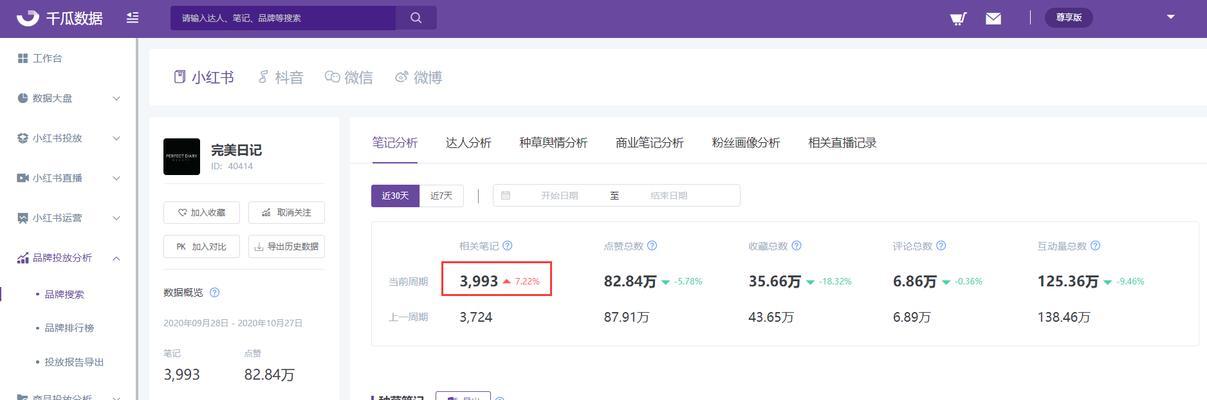Click the 35.66万 favorites value
Image resolution: width=1207 pixels, height=400 pixels.
[x=775, y=281]
